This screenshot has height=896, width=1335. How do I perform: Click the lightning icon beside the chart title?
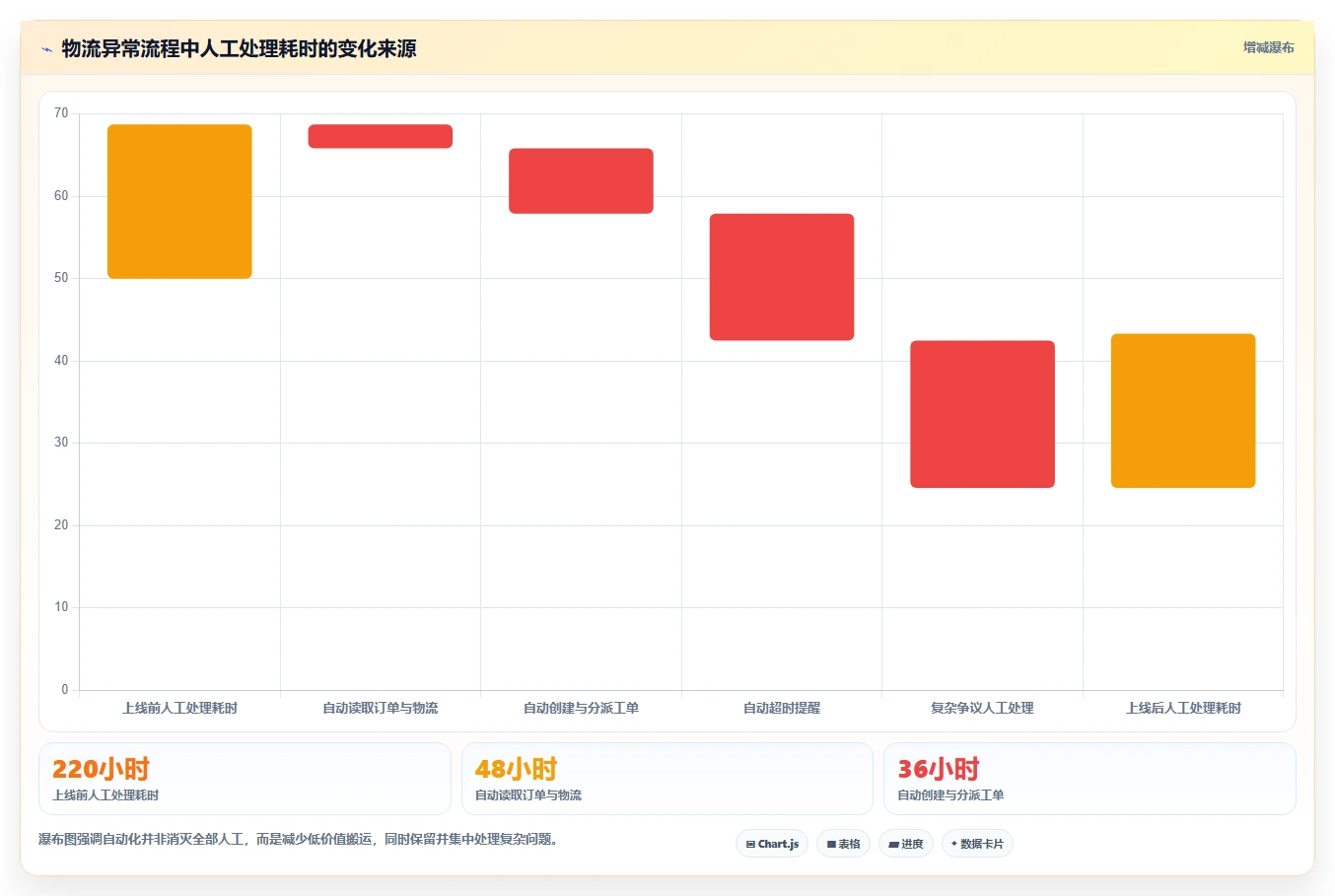[46, 48]
